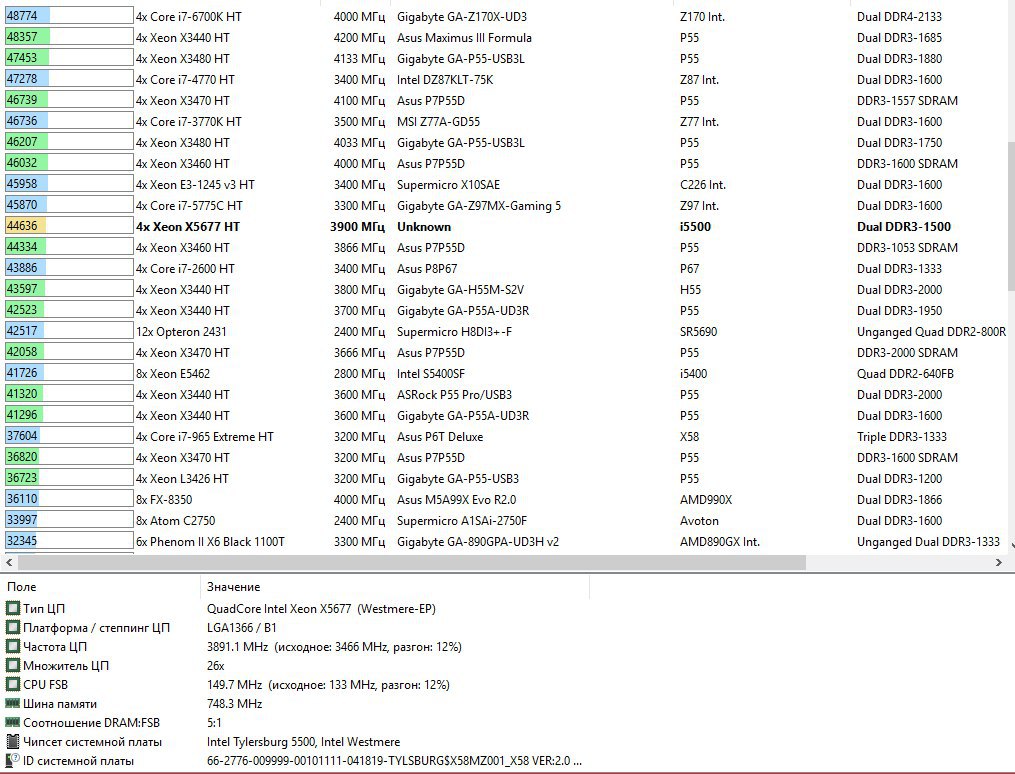Click the icon next to Частота ЦП
This screenshot has height=774, width=1015.
click(x=12, y=647)
